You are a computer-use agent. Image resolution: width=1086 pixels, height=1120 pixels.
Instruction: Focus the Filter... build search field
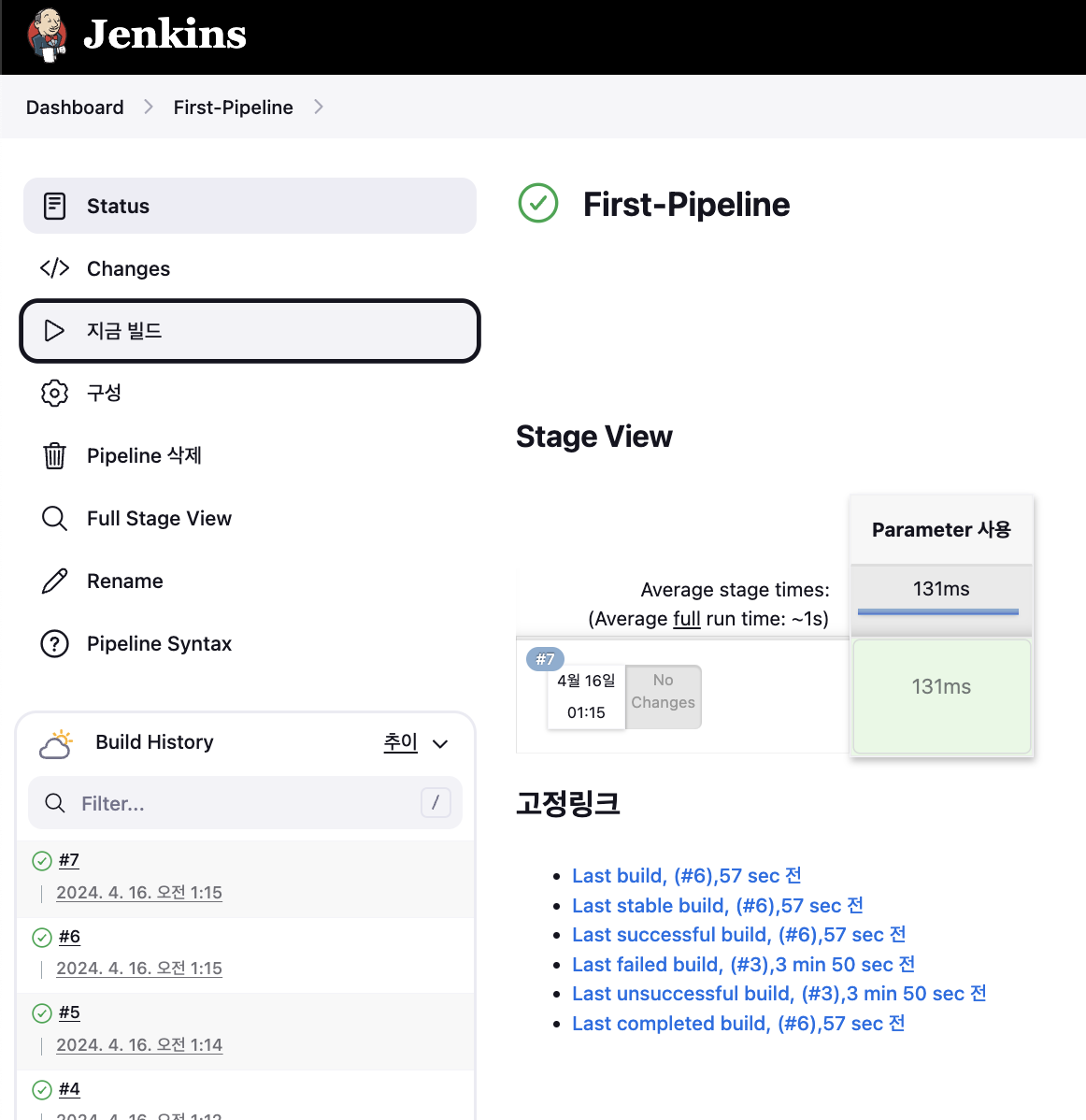pyautogui.click(x=245, y=803)
